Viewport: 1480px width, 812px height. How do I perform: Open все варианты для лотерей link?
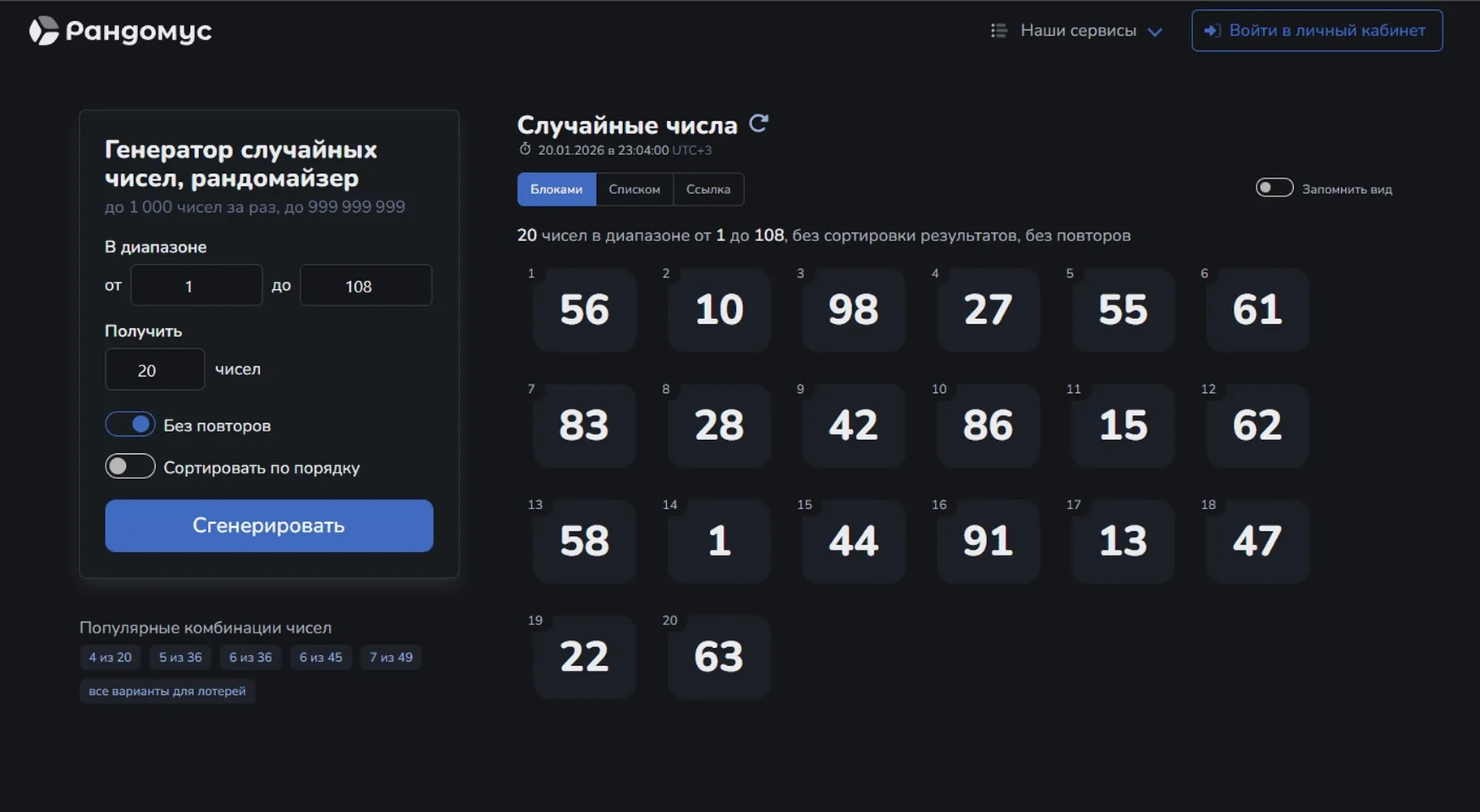(x=167, y=691)
